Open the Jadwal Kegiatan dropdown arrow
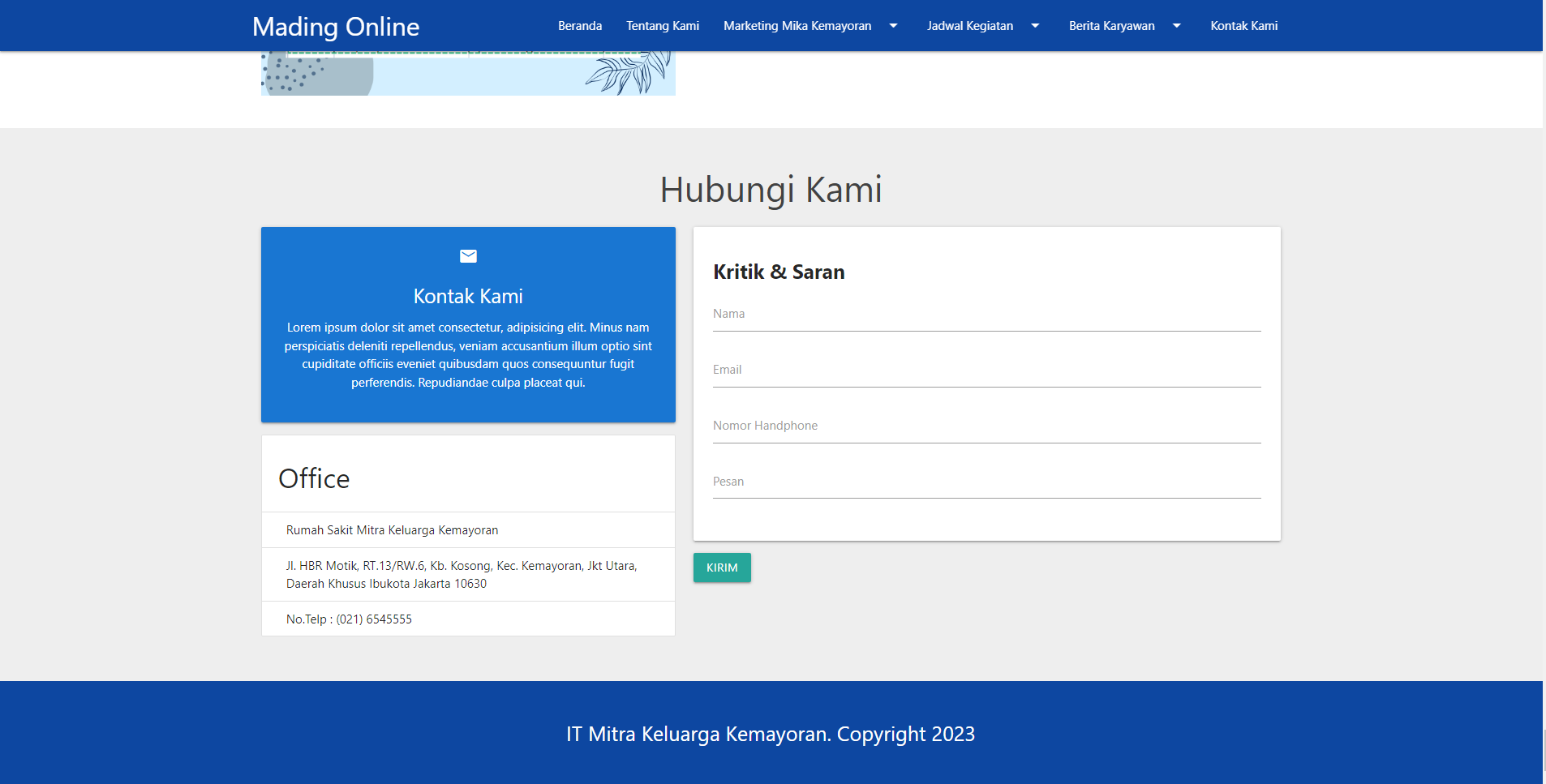1546x784 pixels. (1035, 26)
